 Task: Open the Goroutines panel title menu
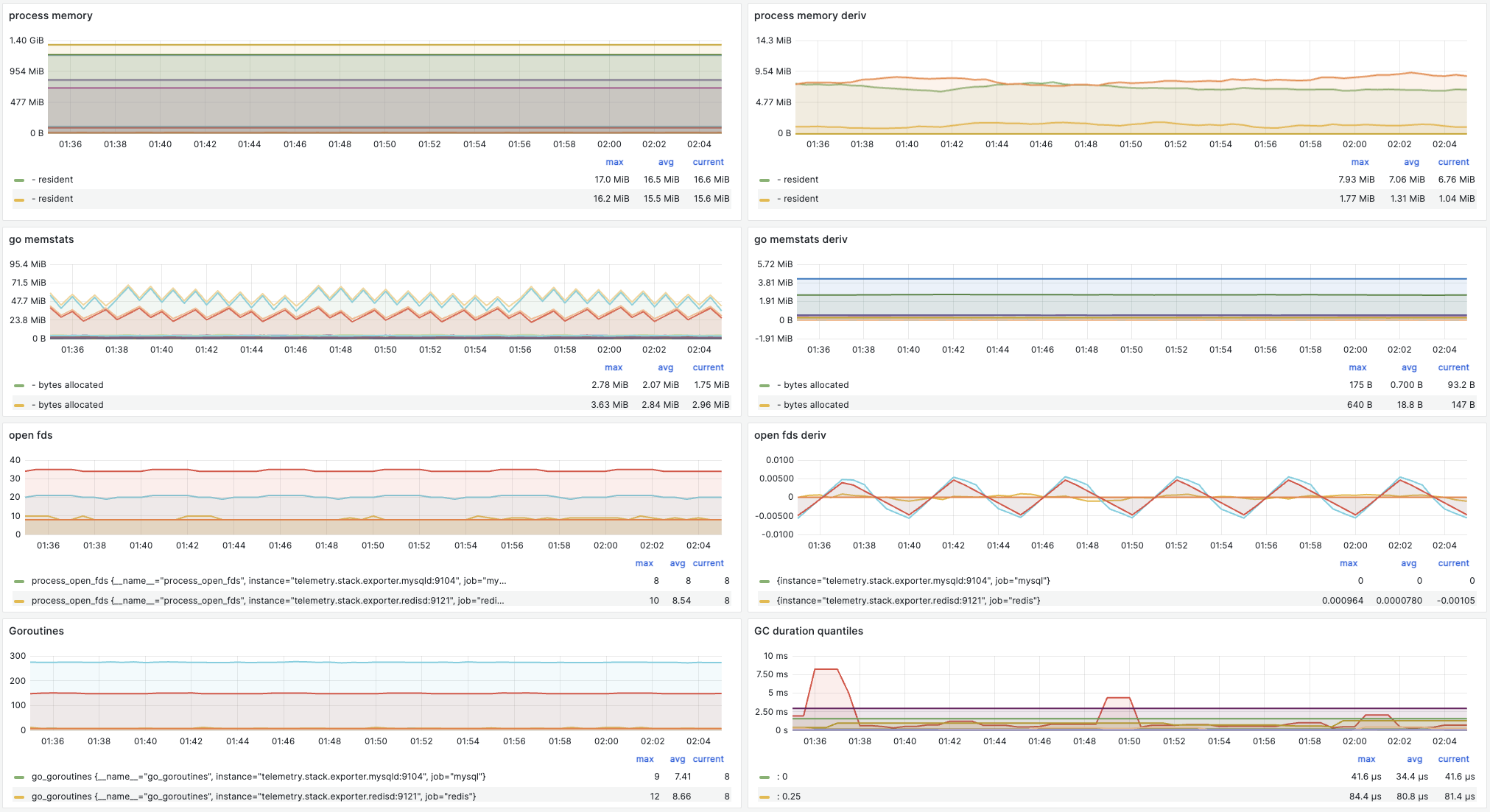point(36,631)
